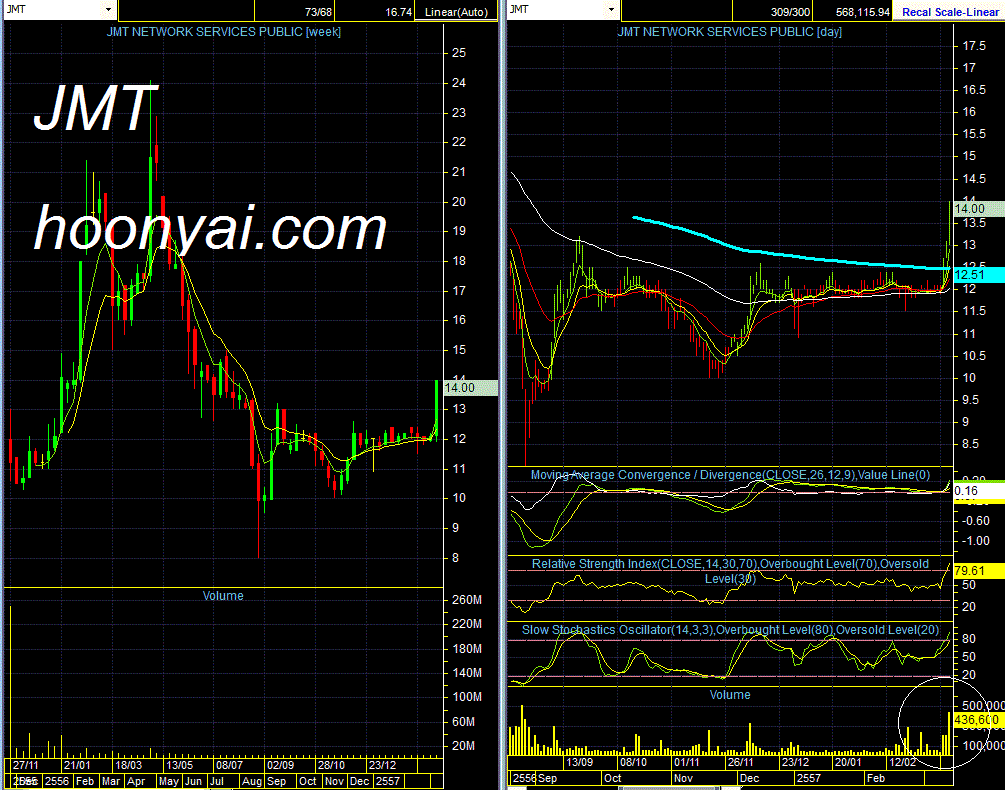Open the JMT symbol dropdown in daily chart
The image size is (1005, 790).
coord(611,10)
